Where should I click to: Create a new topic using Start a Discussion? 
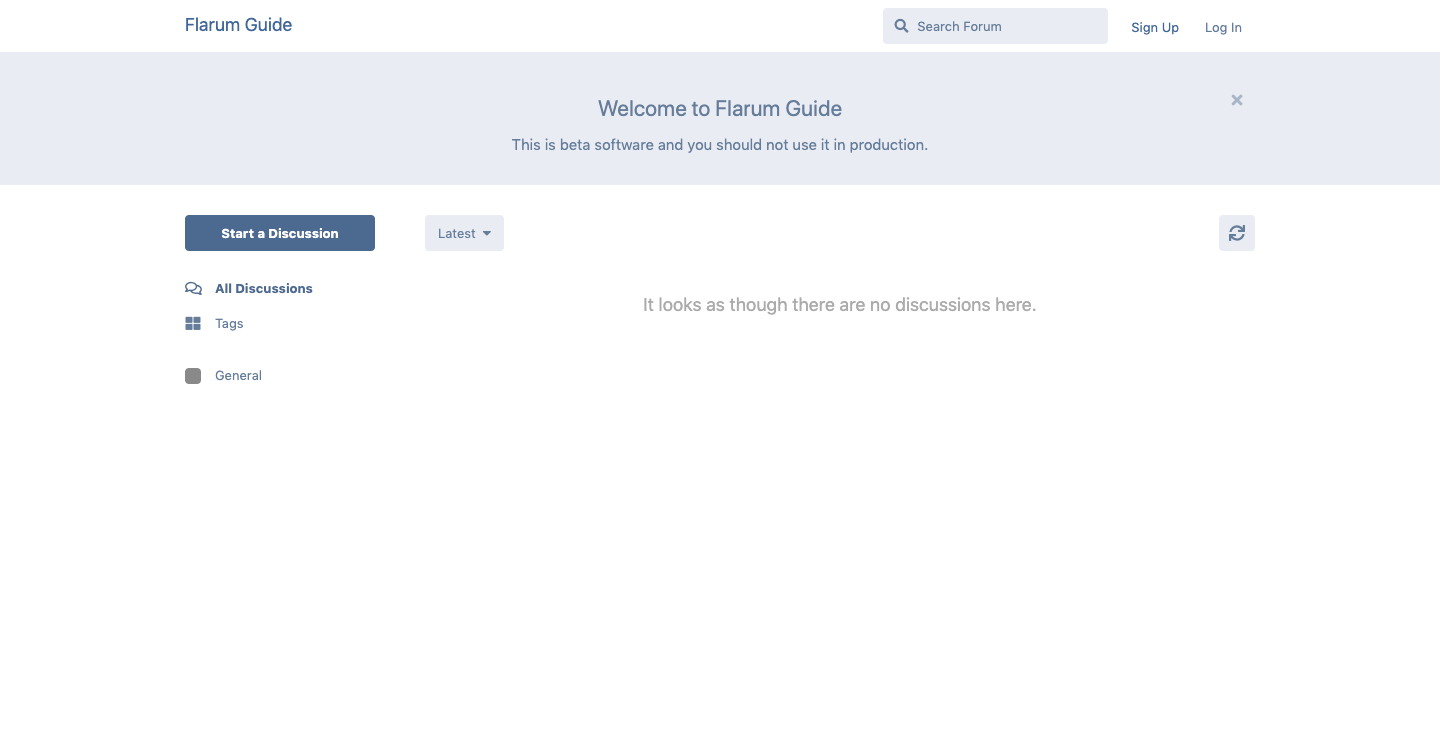279,233
